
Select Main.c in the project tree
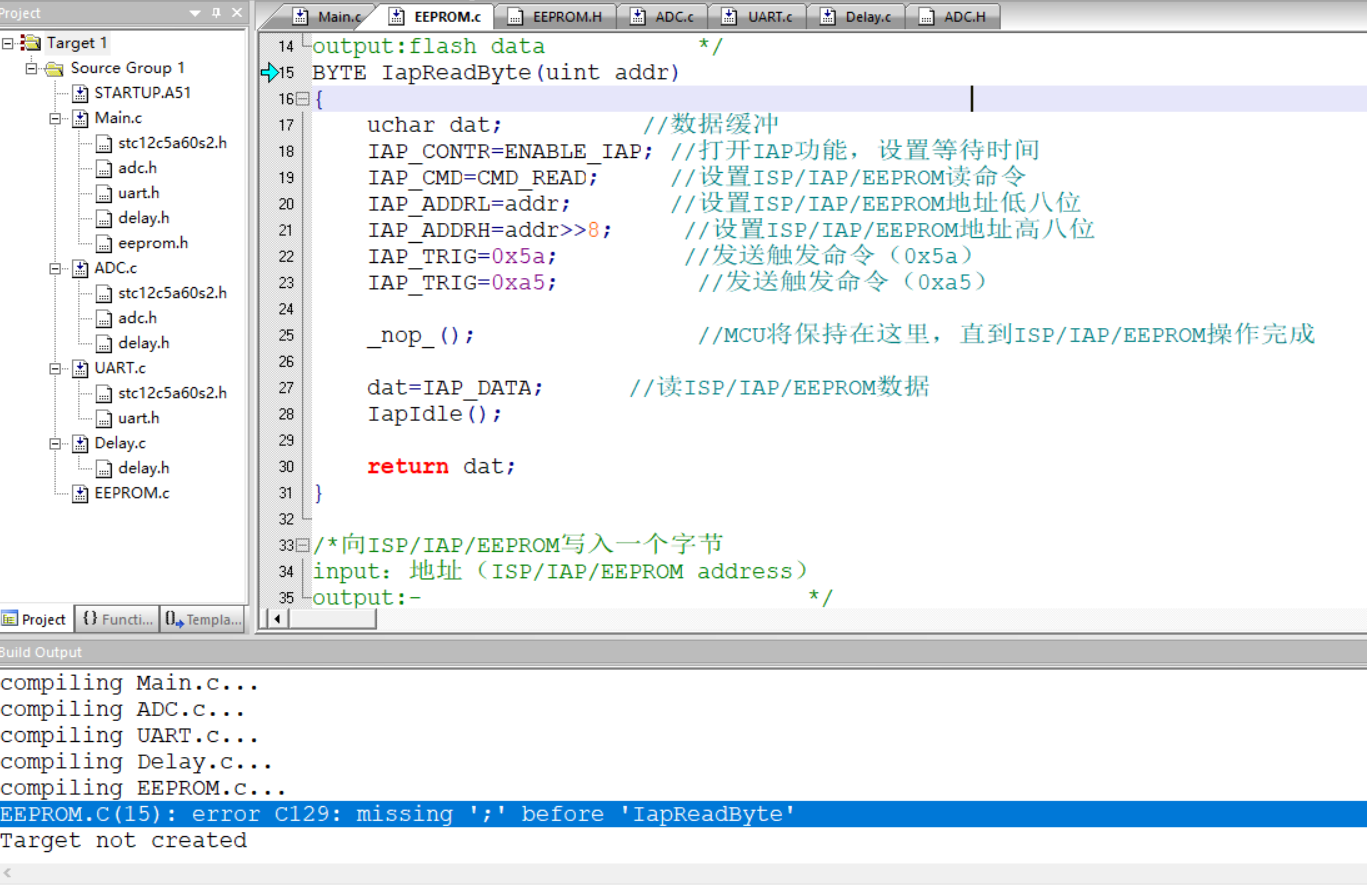coord(118,118)
